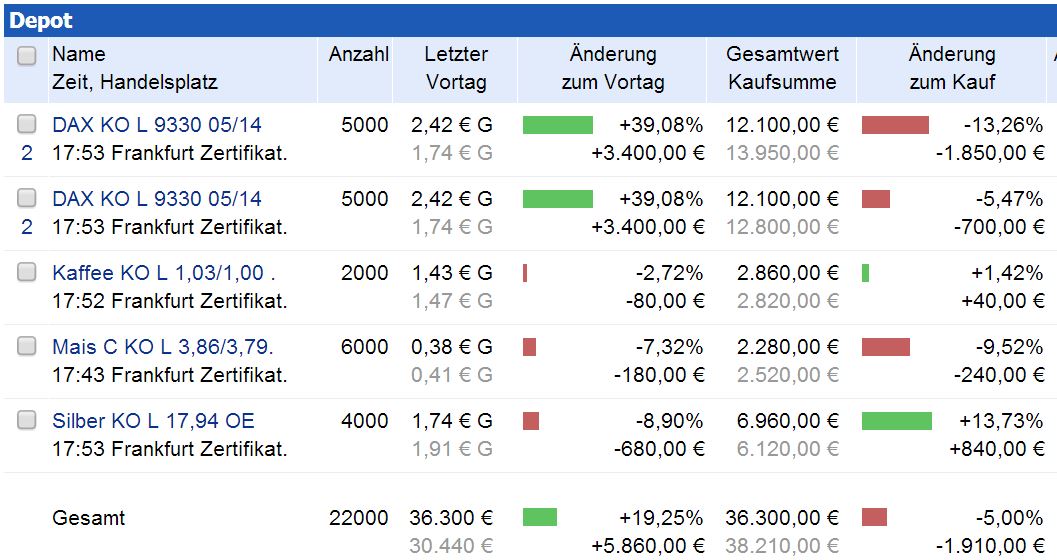Click the green bar next to Silber's +13,73%

click(896, 421)
